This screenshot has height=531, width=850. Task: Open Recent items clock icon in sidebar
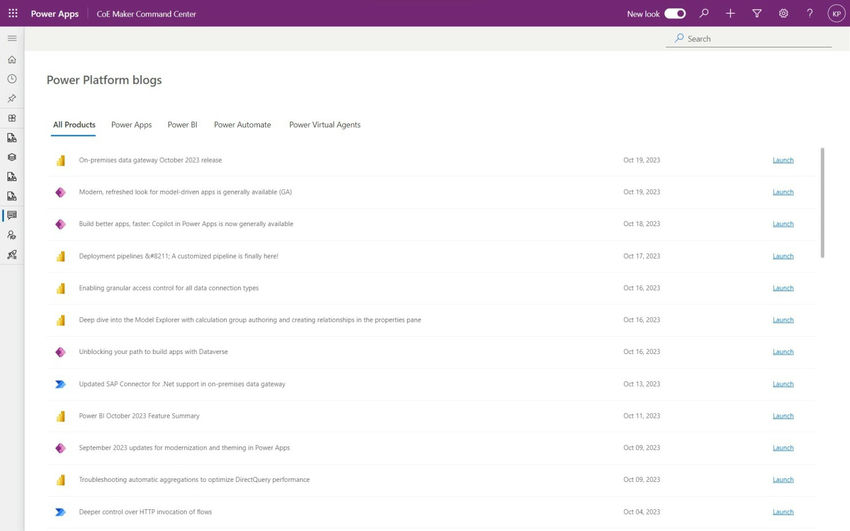(x=12, y=79)
